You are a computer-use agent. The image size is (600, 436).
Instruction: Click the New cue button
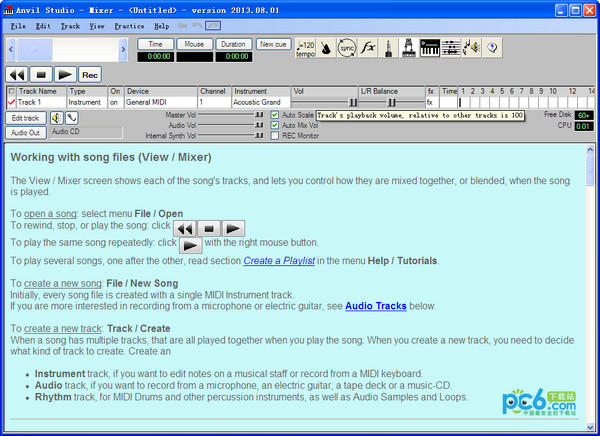273,44
